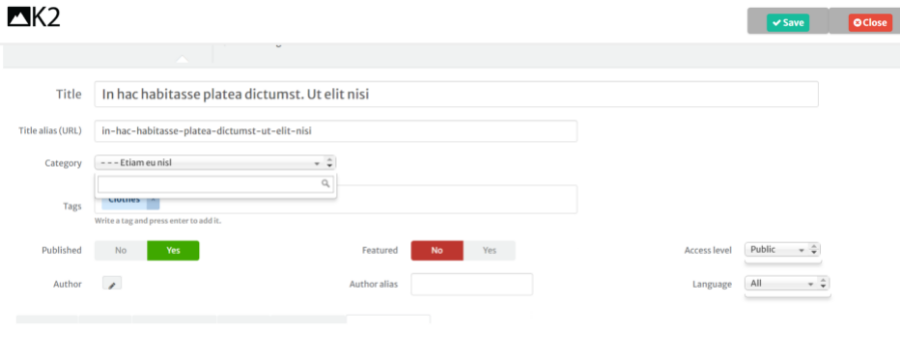Click the Category stepper arrows icon
900x360 pixels.
click(329, 163)
